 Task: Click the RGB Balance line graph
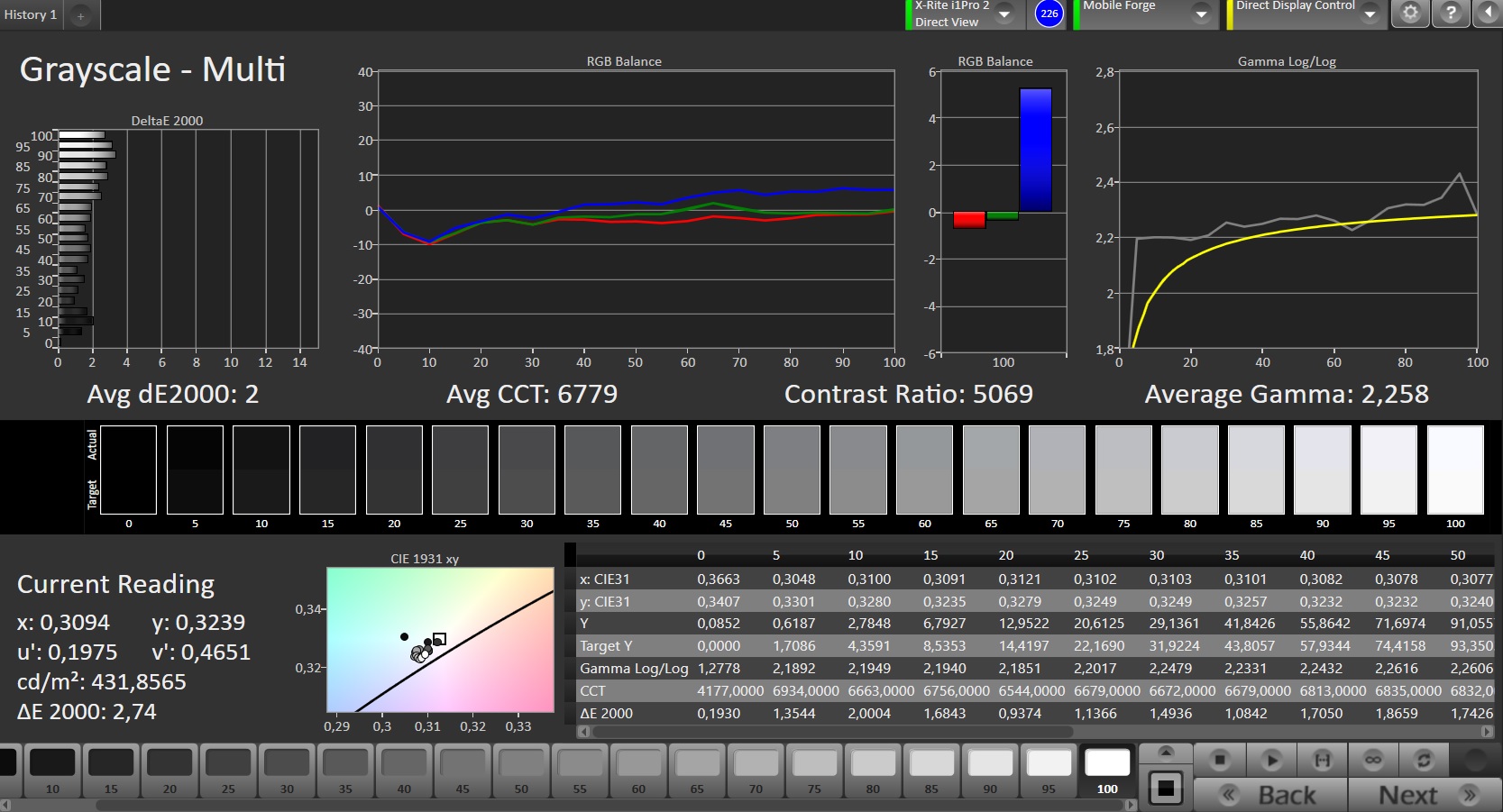[x=636, y=210]
